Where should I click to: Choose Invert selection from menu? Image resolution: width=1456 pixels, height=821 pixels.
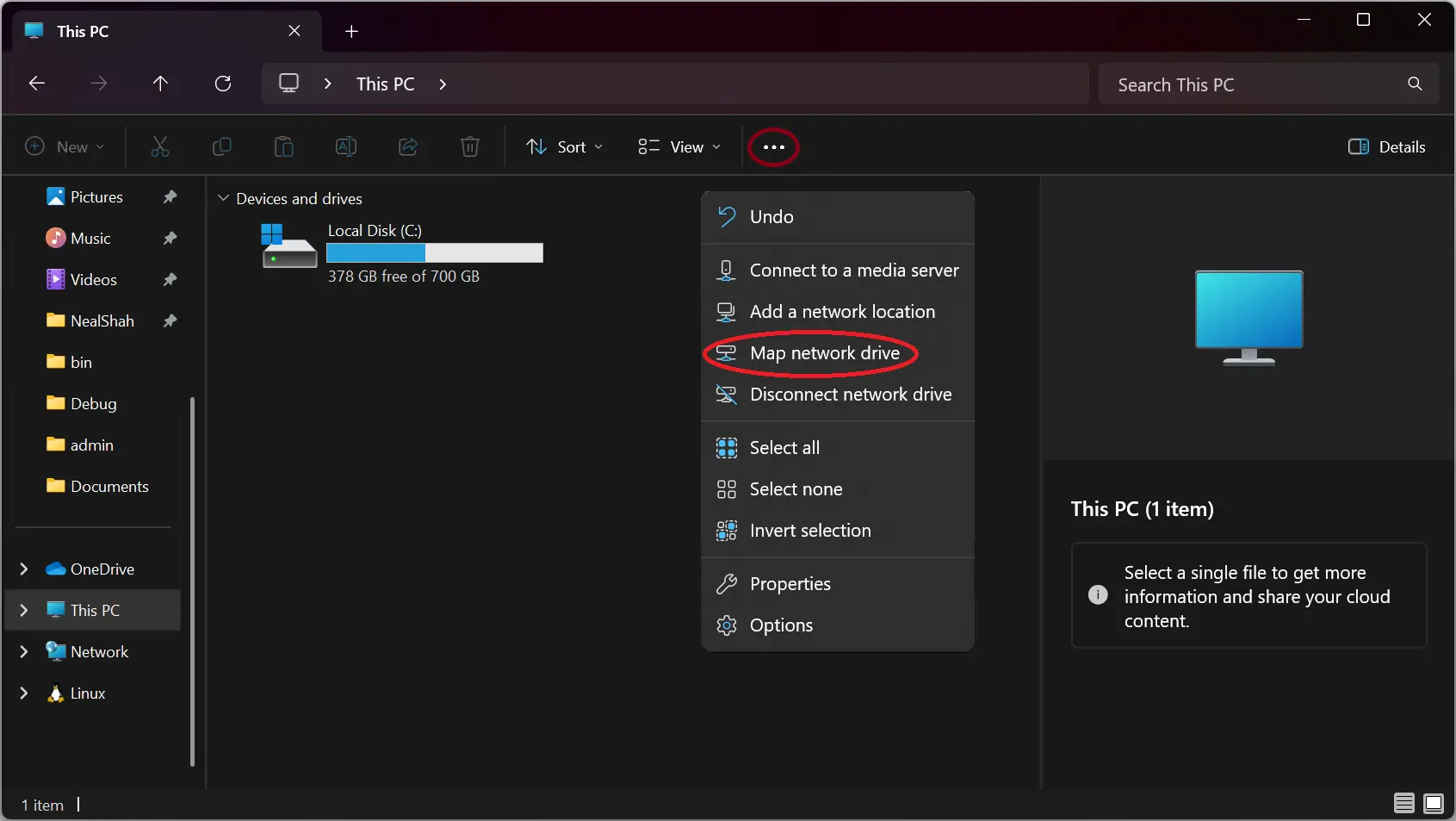(x=809, y=531)
